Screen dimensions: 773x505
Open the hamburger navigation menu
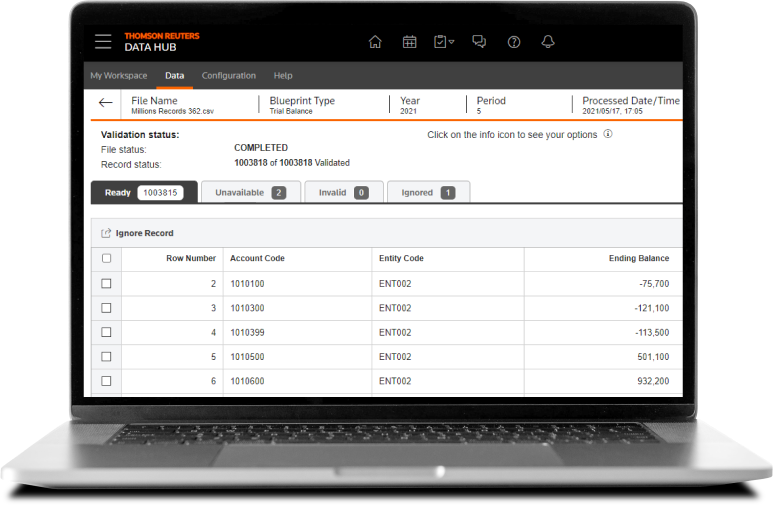pos(103,42)
